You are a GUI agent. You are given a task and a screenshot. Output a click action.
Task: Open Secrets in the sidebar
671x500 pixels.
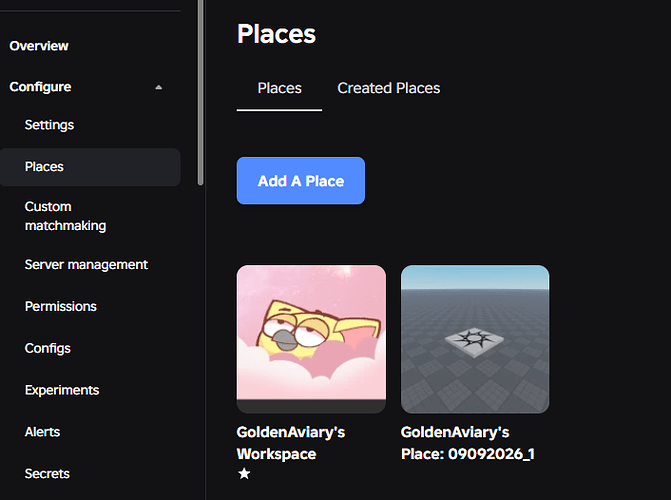(x=47, y=474)
